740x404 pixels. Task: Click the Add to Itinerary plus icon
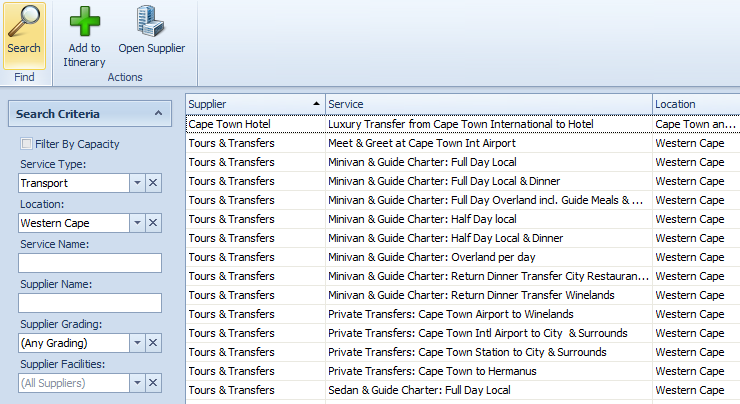tap(84, 22)
